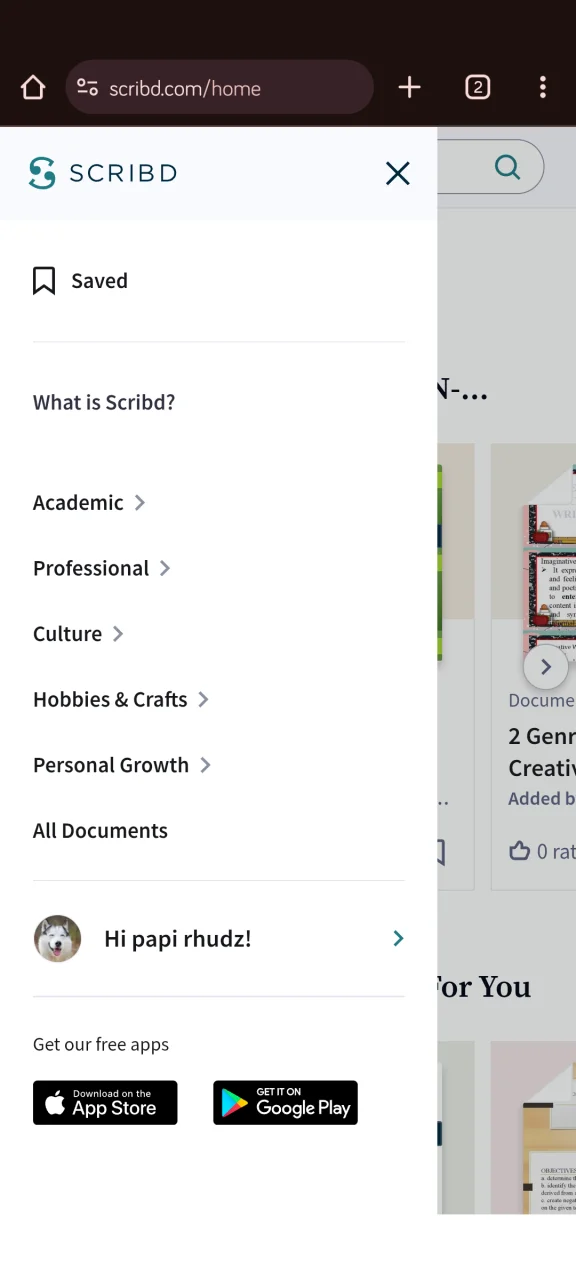Open the browser three-dot menu
Screen dimensions: 576x1280
pyautogui.click(x=543, y=88)
